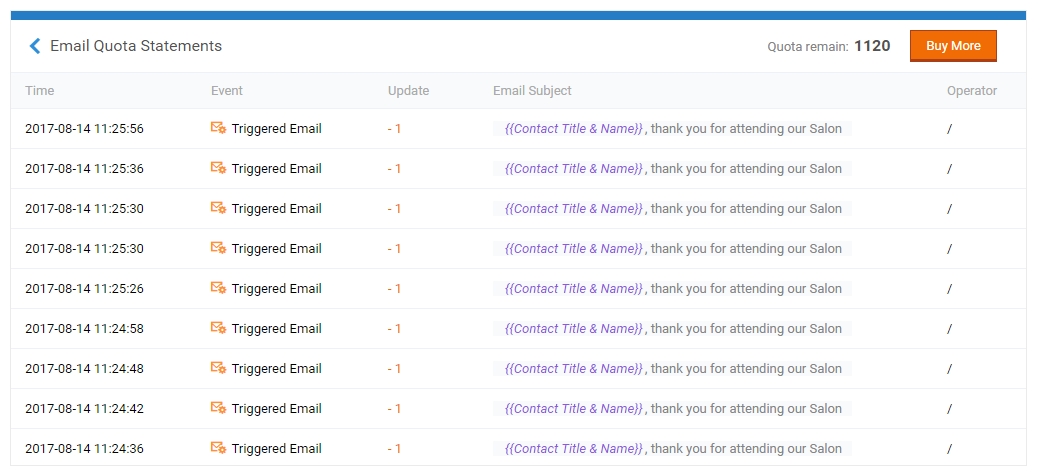1037x476 pixels.
Task: Click Triggered Email icon for 11:25:36 entry
Action: 218,168
